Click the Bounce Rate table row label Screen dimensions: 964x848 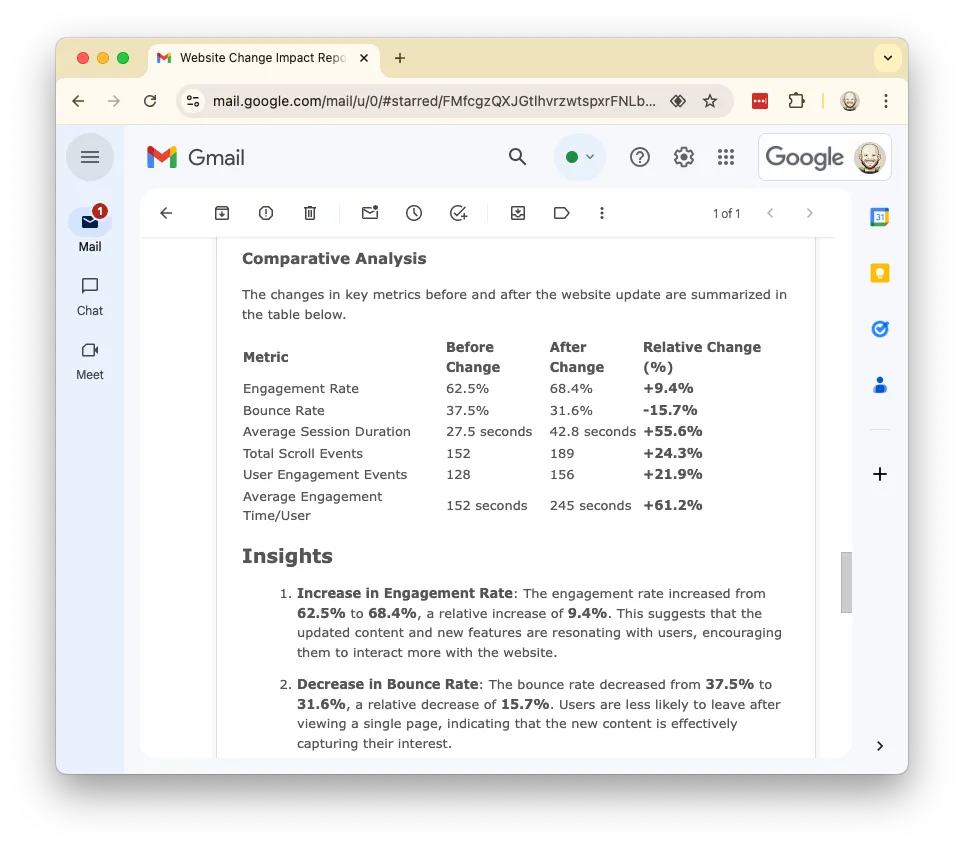click(283, 410)
